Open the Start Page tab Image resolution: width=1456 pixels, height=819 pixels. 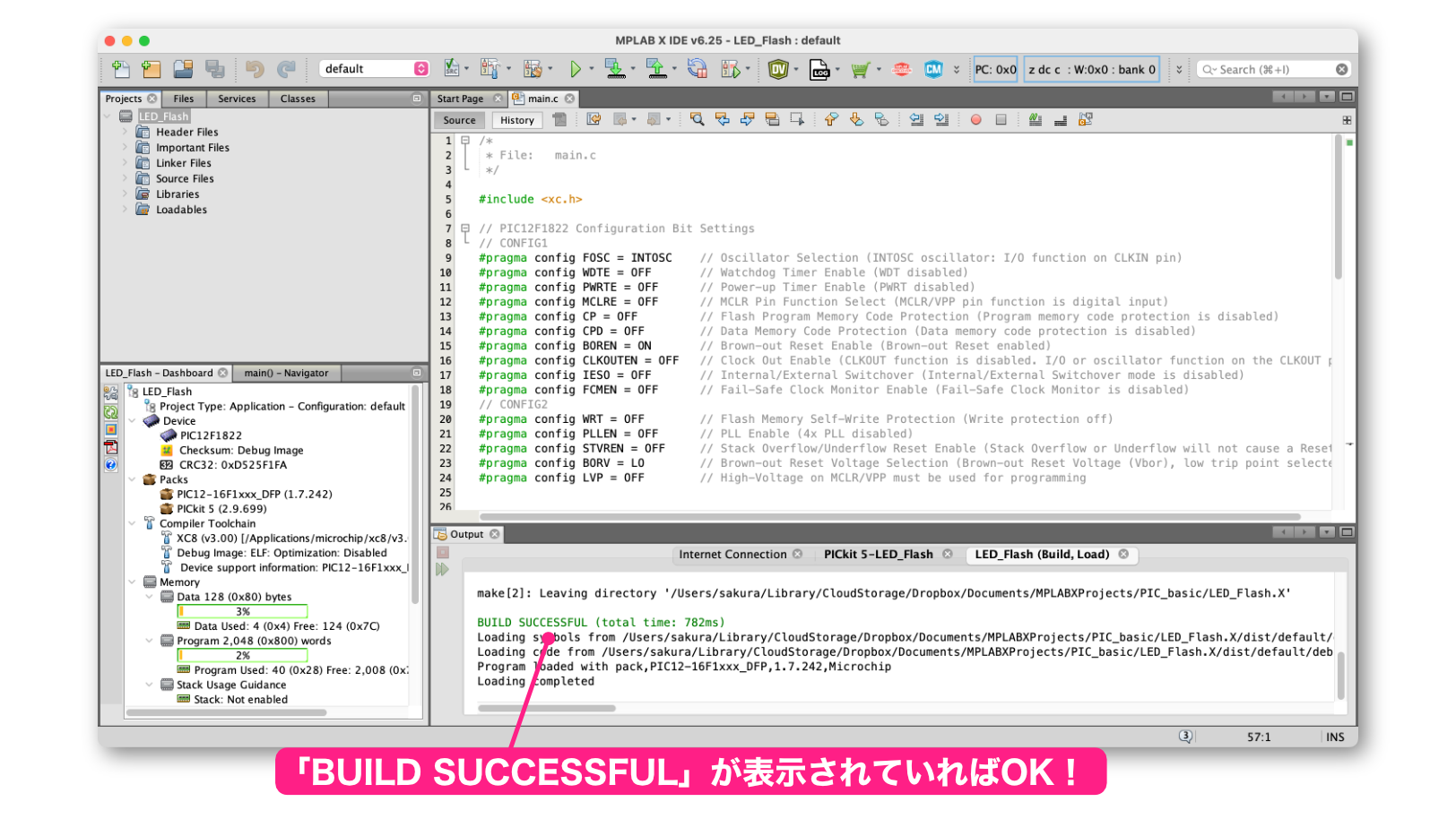pos(460,99)
